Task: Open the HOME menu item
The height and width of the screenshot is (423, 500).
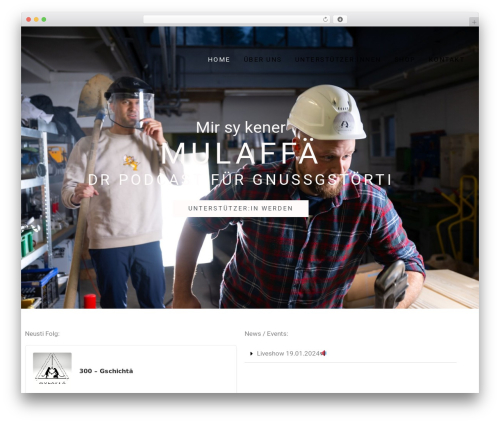Action: [x=219, y=60]
